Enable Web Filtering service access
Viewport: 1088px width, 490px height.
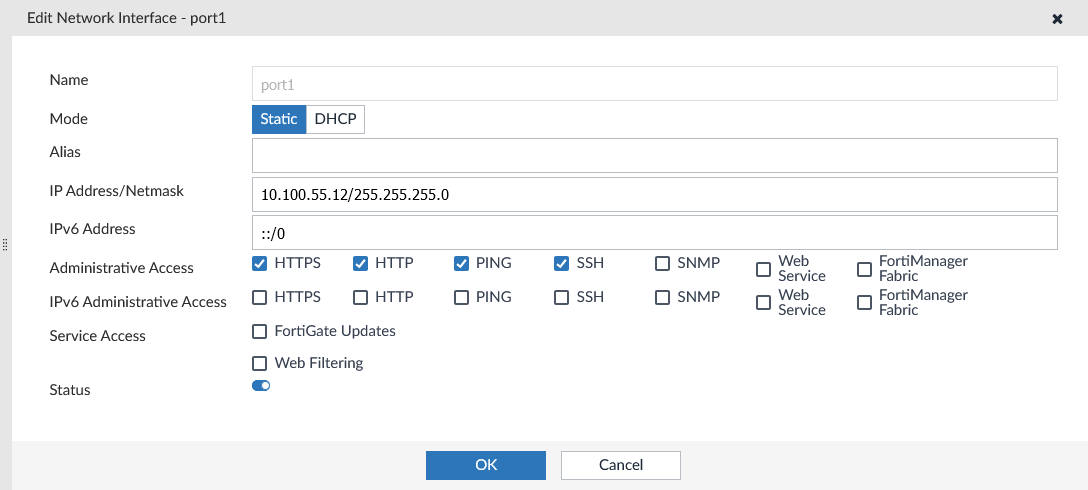pyautogui.click(x=260, y=364)
